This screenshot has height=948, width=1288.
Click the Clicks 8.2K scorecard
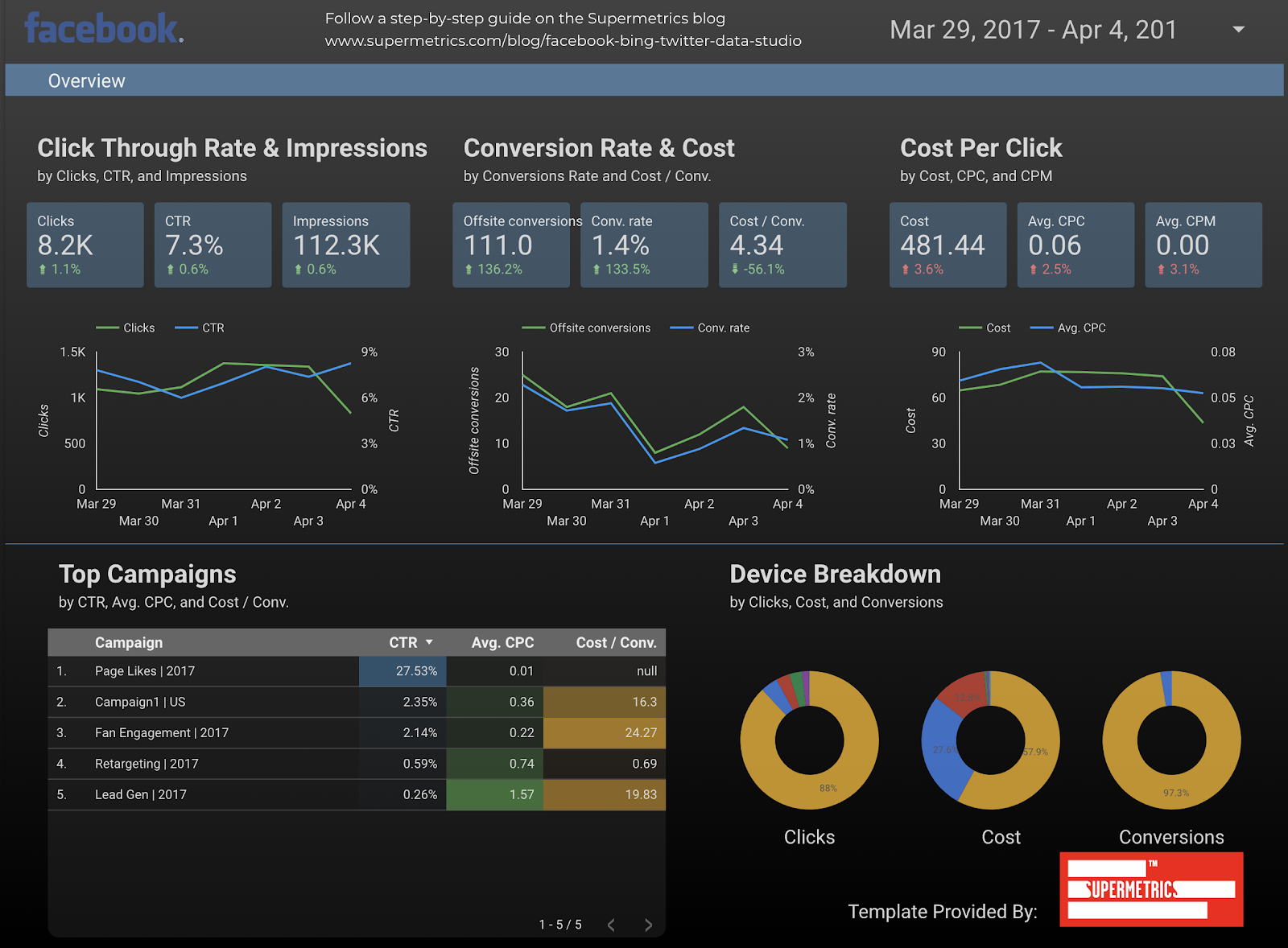point(85,245)
